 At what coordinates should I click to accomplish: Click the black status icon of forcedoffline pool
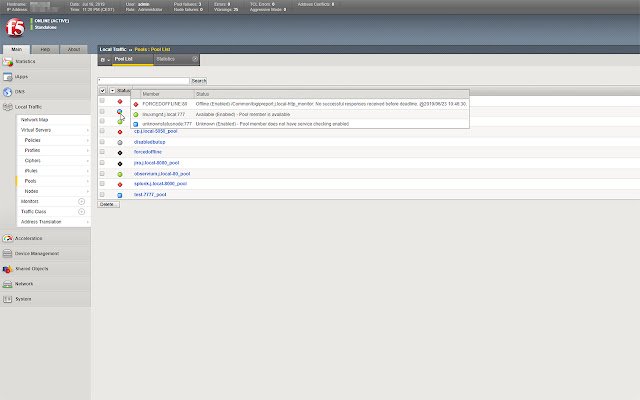(120, 153)
